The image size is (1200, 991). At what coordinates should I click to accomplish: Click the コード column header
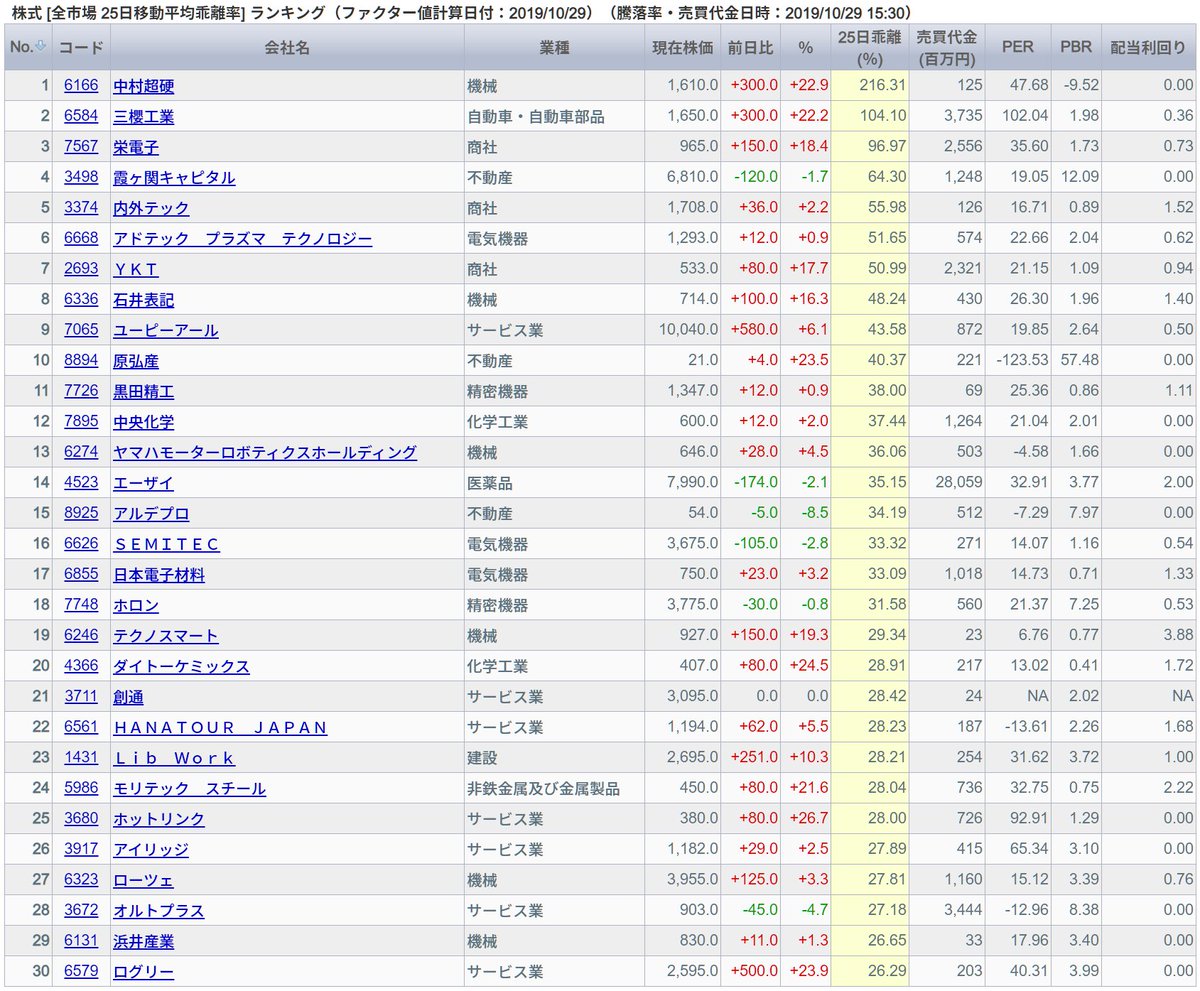point(81,47)
